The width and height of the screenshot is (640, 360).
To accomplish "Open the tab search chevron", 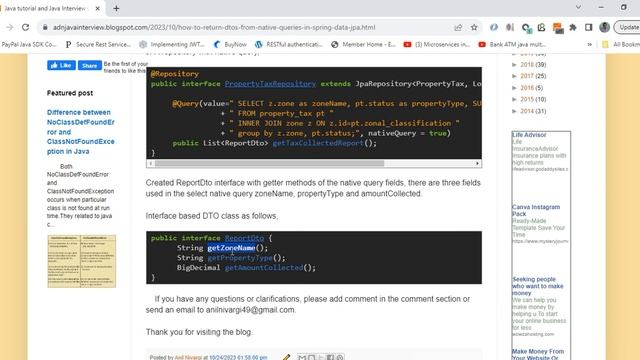I will pos(578,7).
